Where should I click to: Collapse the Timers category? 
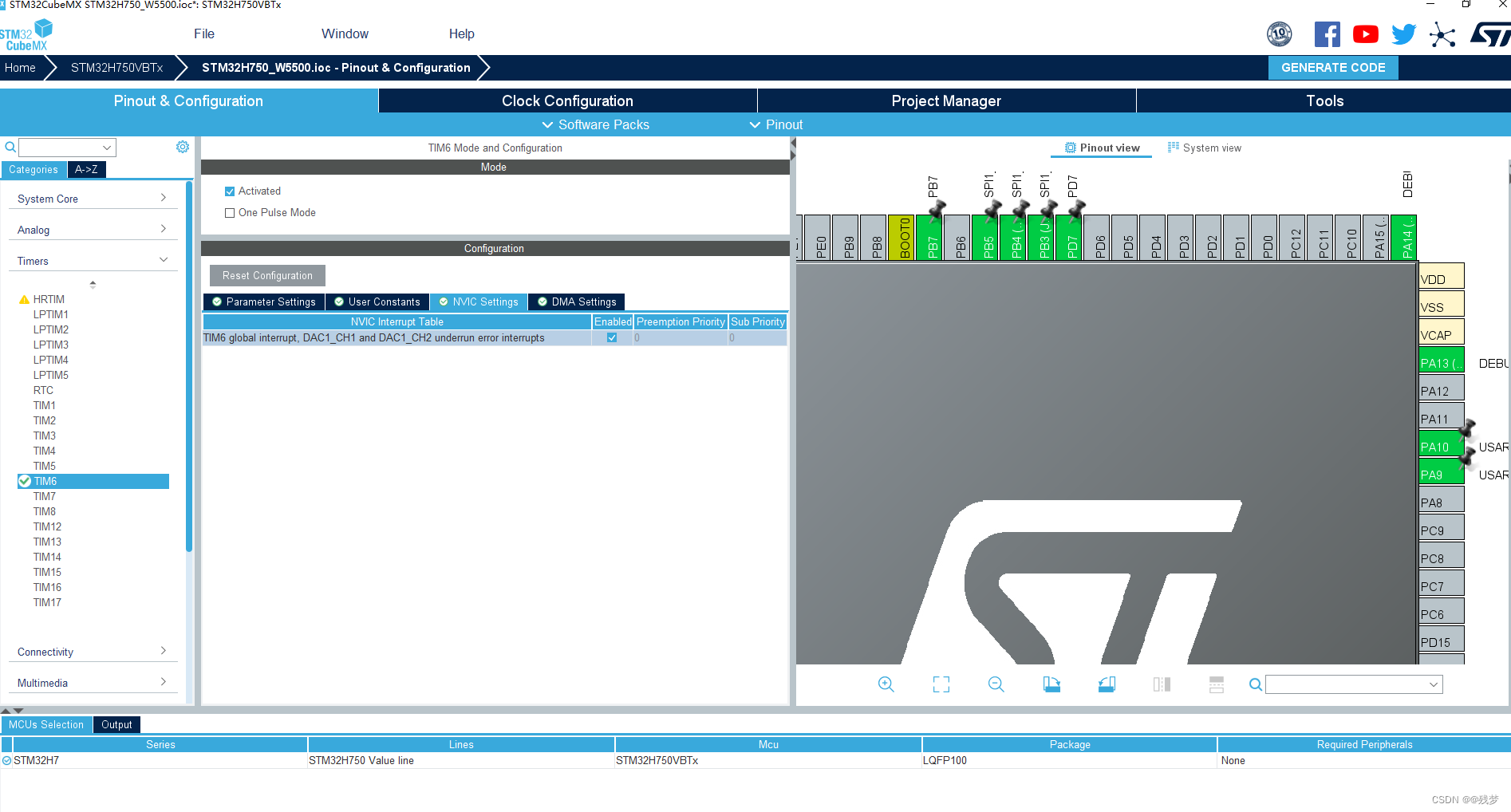point(92,261)
